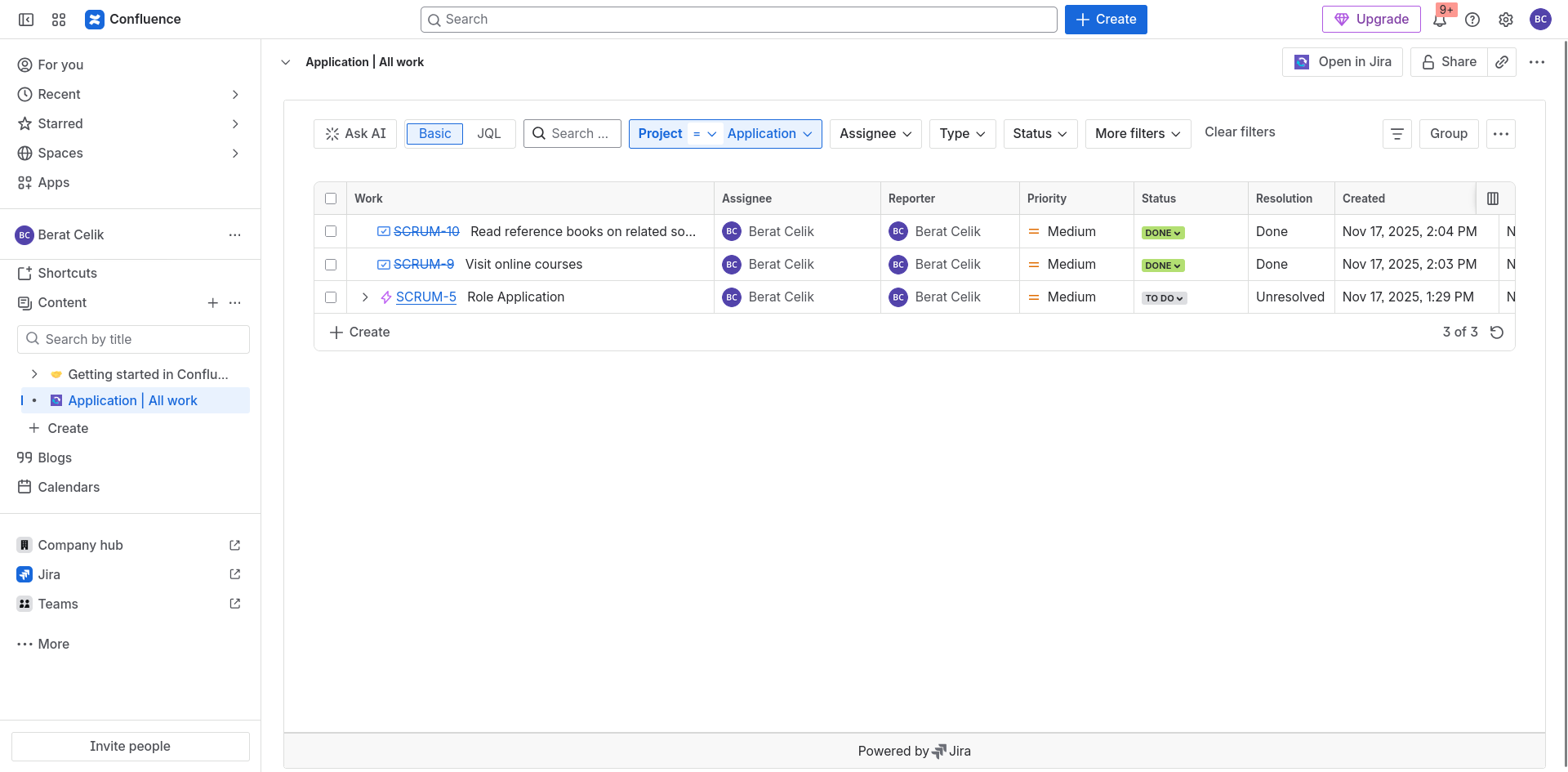This screenshot has width=1568, height=772.
Task: Expand the SCRUM-5 child items
Action: pyautogui.click(x=365, y=297)
